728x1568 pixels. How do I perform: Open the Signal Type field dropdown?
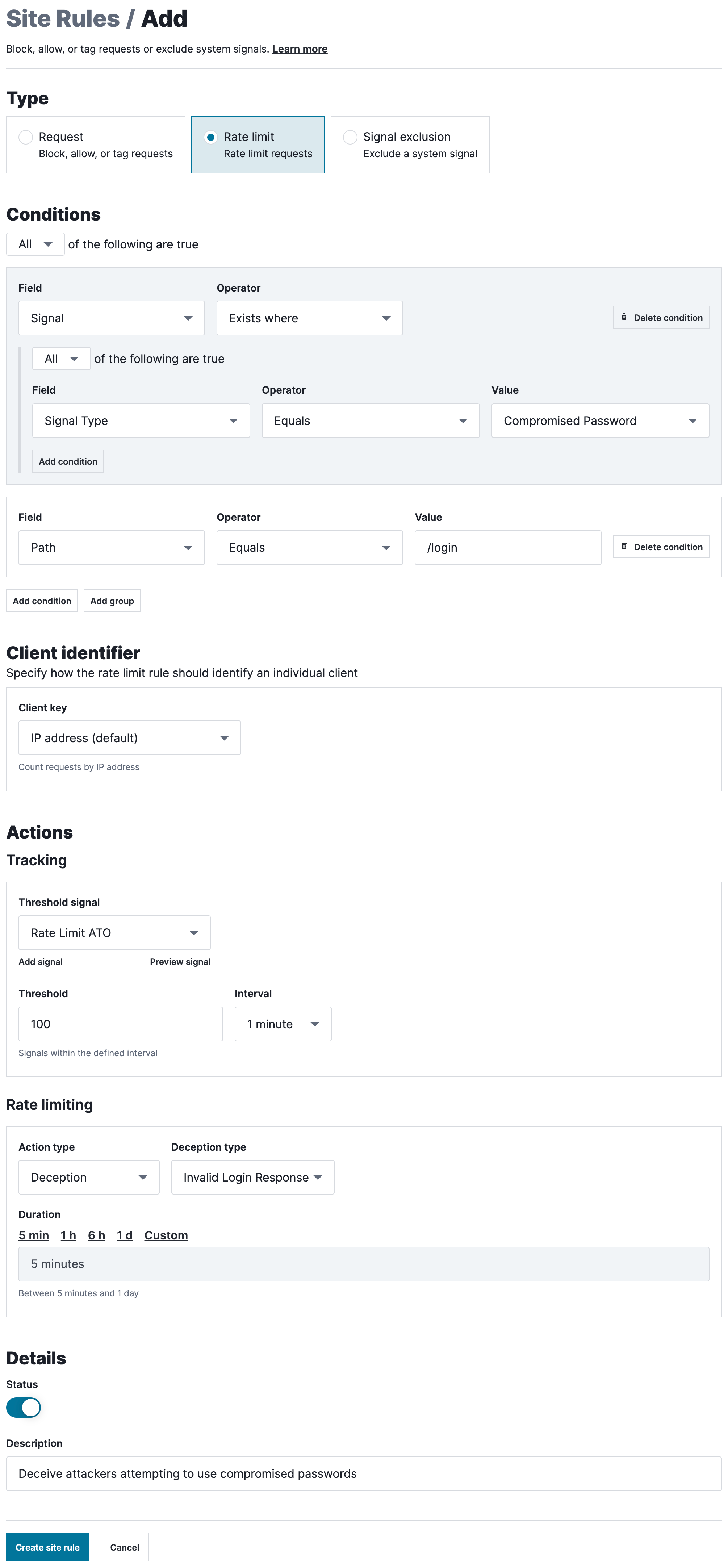[141, 421]
